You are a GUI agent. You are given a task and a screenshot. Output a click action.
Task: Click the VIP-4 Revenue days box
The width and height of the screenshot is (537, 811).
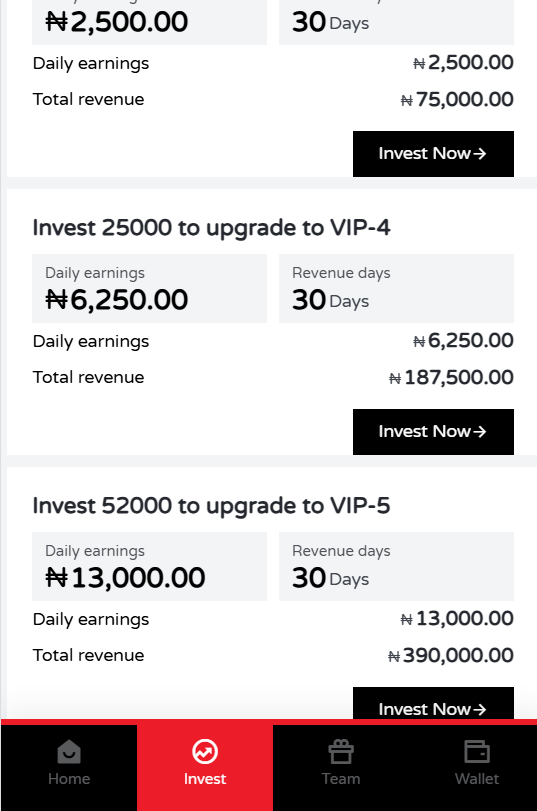[x=396, y=288]
